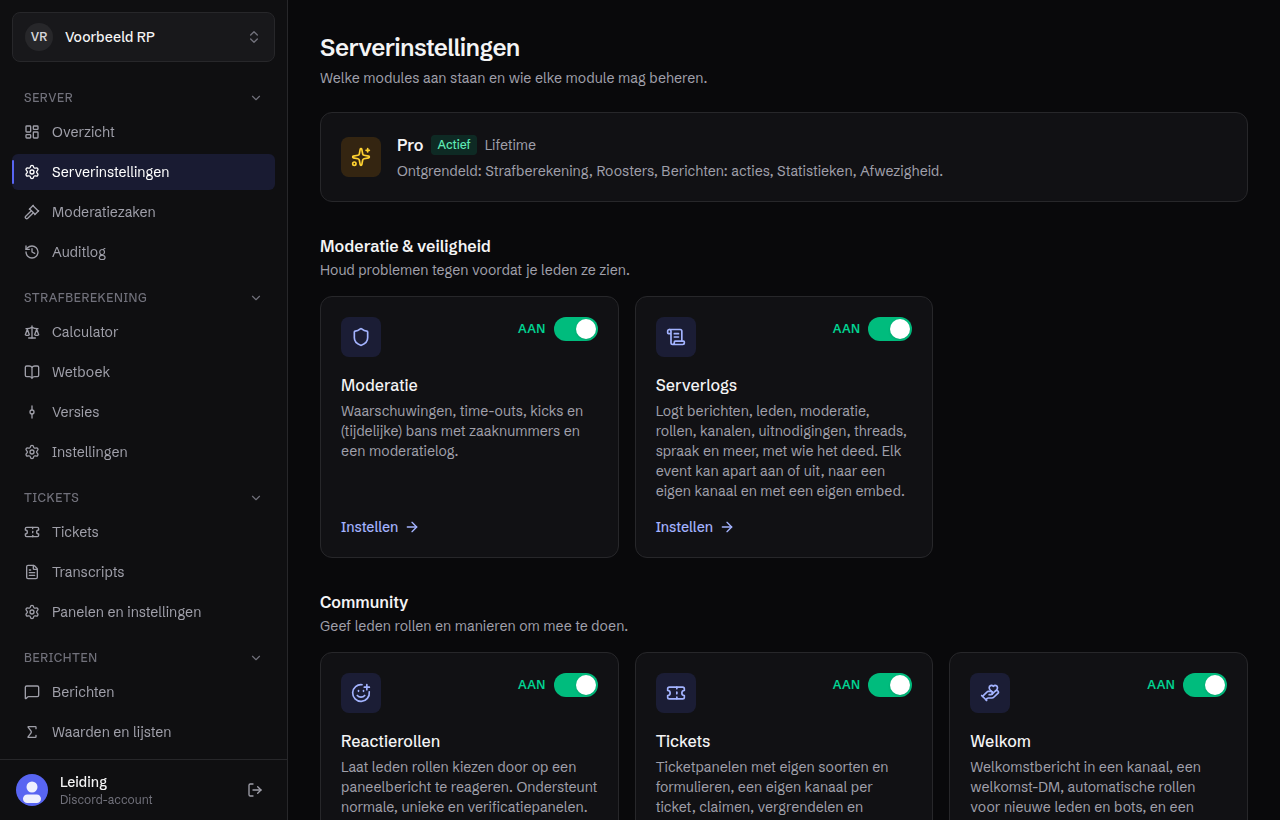
Task: Click the Versies commit icon
Action: tap(32, 412)
